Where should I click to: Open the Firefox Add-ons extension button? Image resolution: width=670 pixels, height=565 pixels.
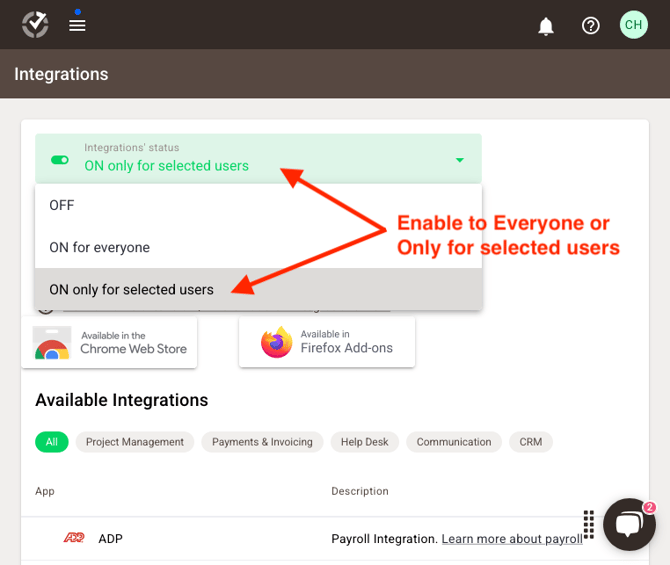327,341
